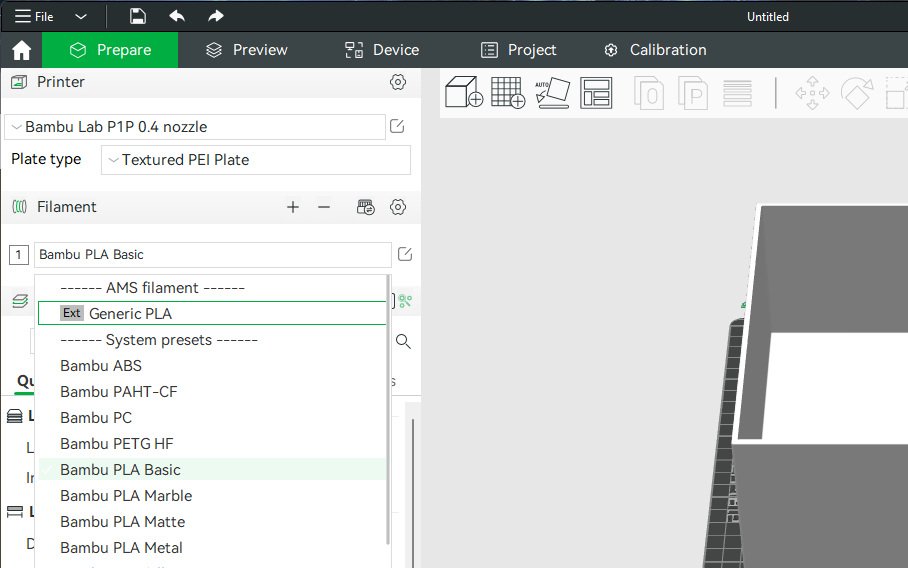Click the search magnifier icon
The image size is (908, 568).
[404, 342]
